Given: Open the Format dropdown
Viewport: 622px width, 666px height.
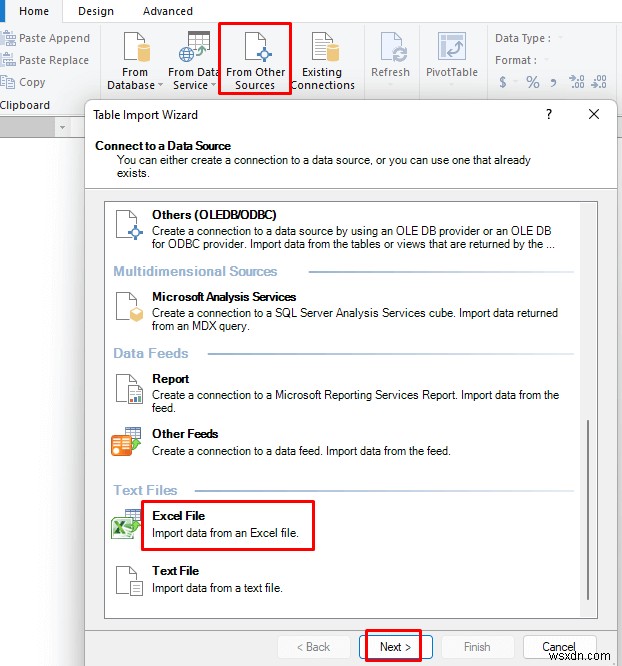Looking at the screenshot, I should coord(546,60).
